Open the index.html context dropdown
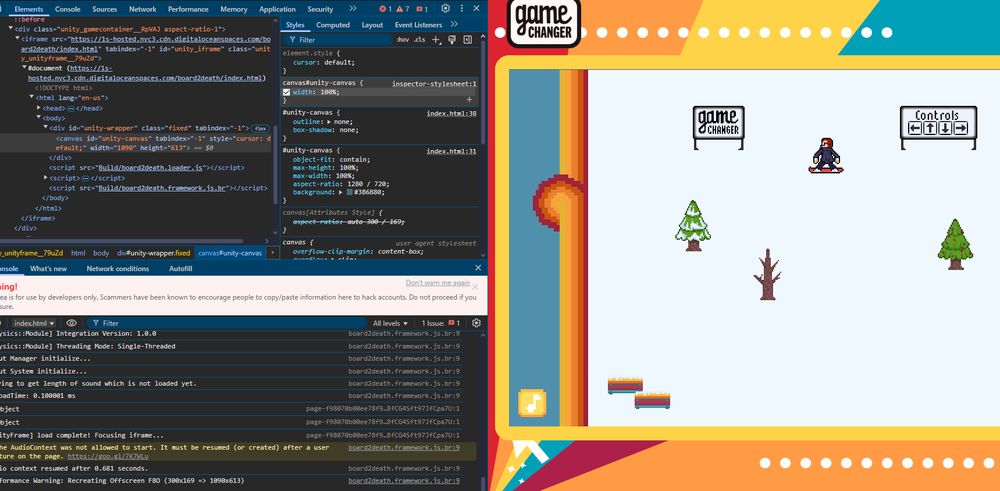 34,323
